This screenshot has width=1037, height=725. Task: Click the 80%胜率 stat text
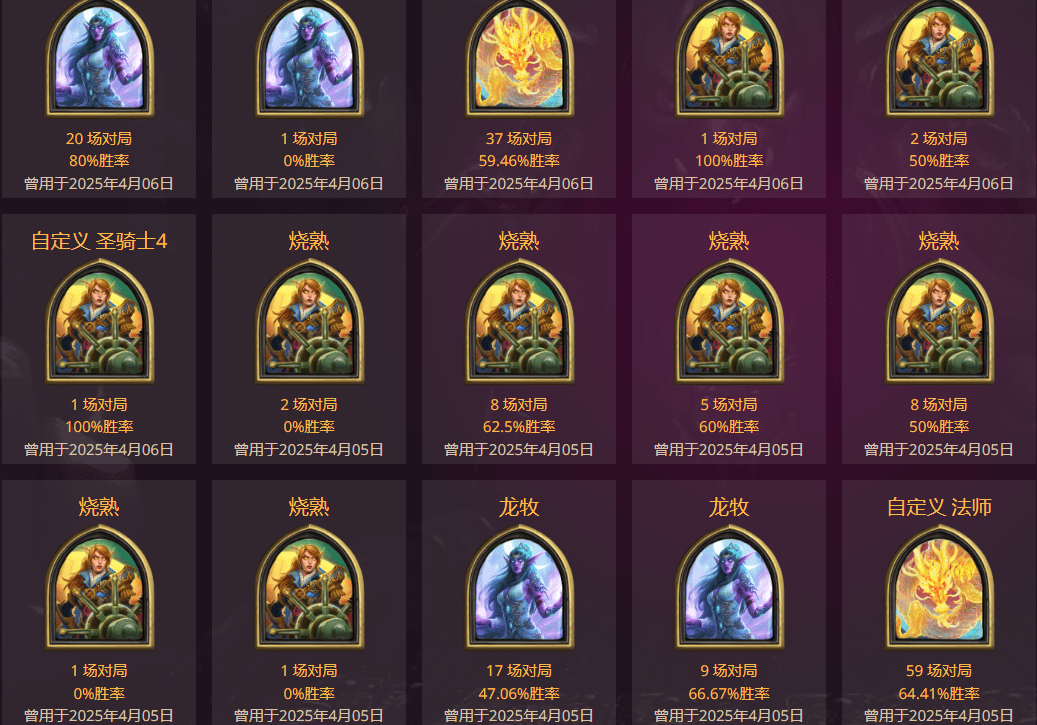[x=99, y=161]
